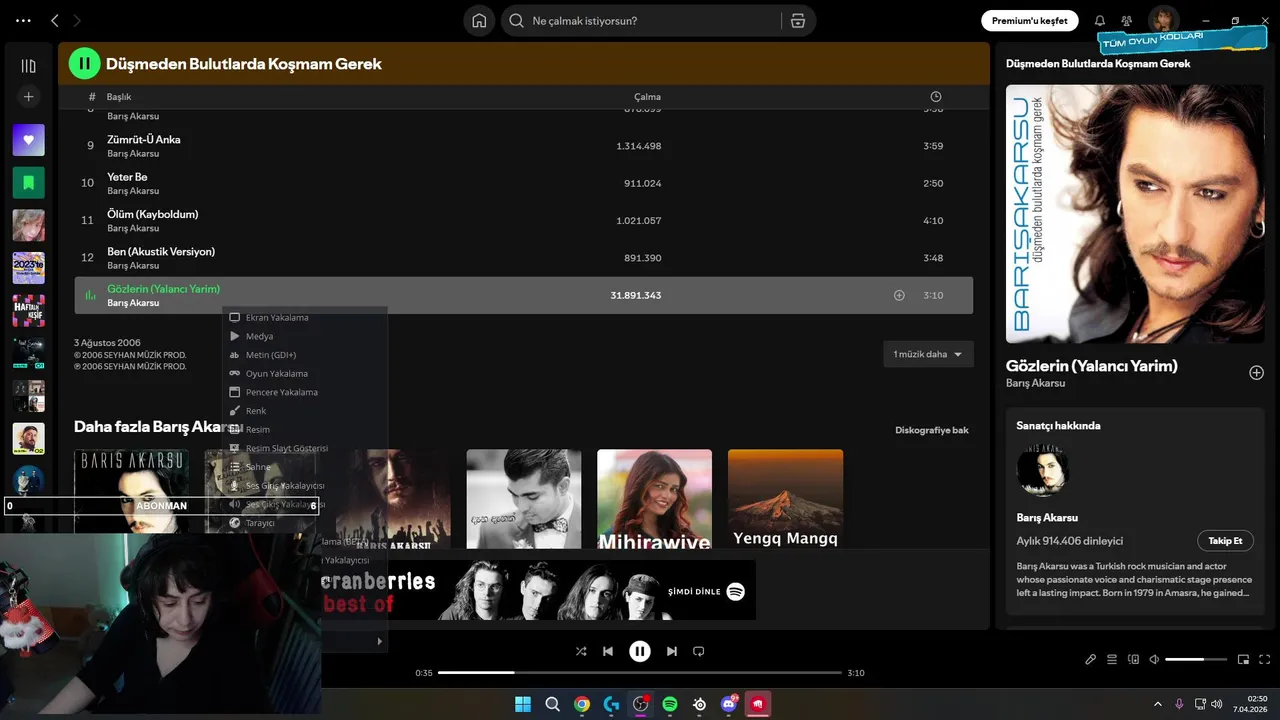Pause playback in the bottom bar
The height and width of the screenshot is (720, 1280).
click(640, 651)
